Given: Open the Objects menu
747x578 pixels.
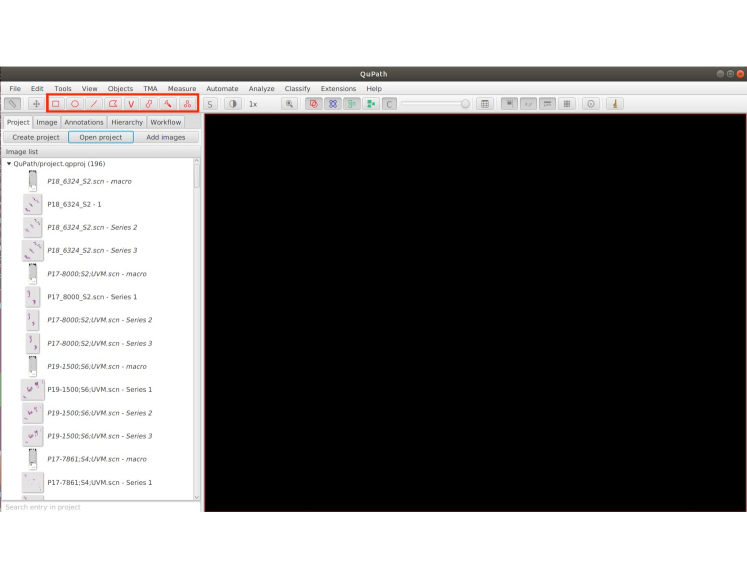Looking at the screenshot, I should (x=120, y=89).
